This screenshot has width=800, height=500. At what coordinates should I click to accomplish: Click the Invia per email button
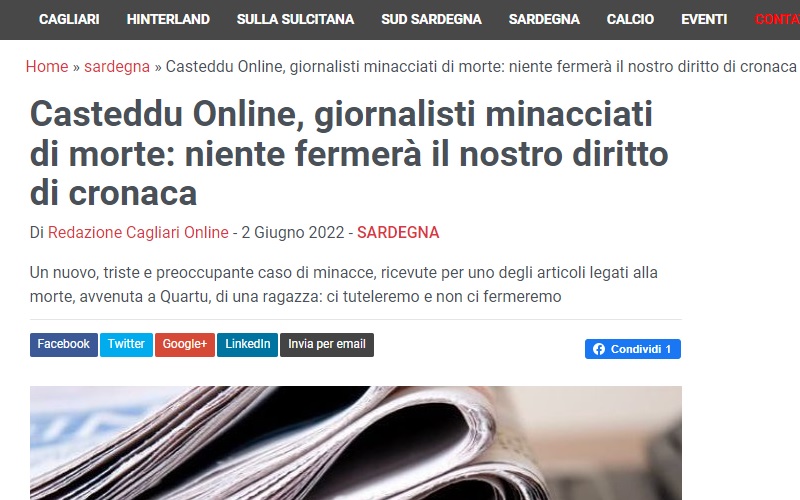pyautogui.click(x=327, y=344)
